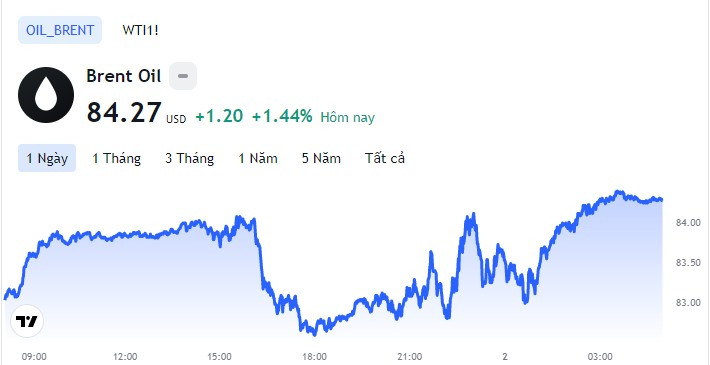Select the 1 Ngày time range

coord(47,158)
